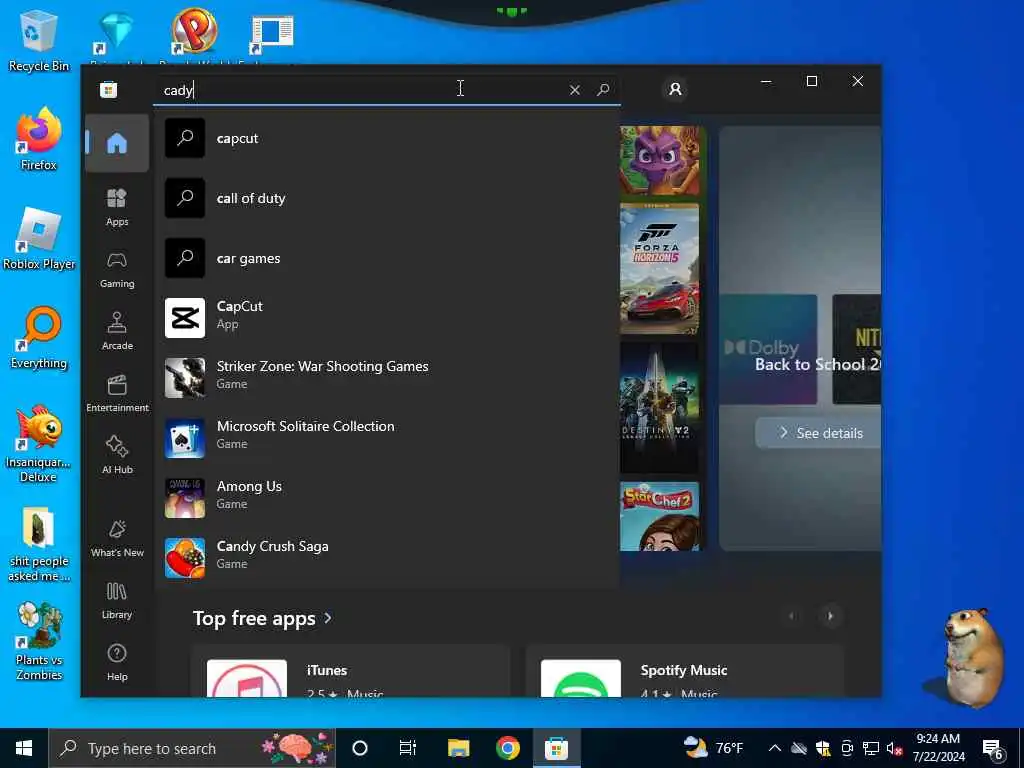This screenshot has height=768, width=1024.
Task: Show hidden system tray icons
Action: (x=775, y=748)
